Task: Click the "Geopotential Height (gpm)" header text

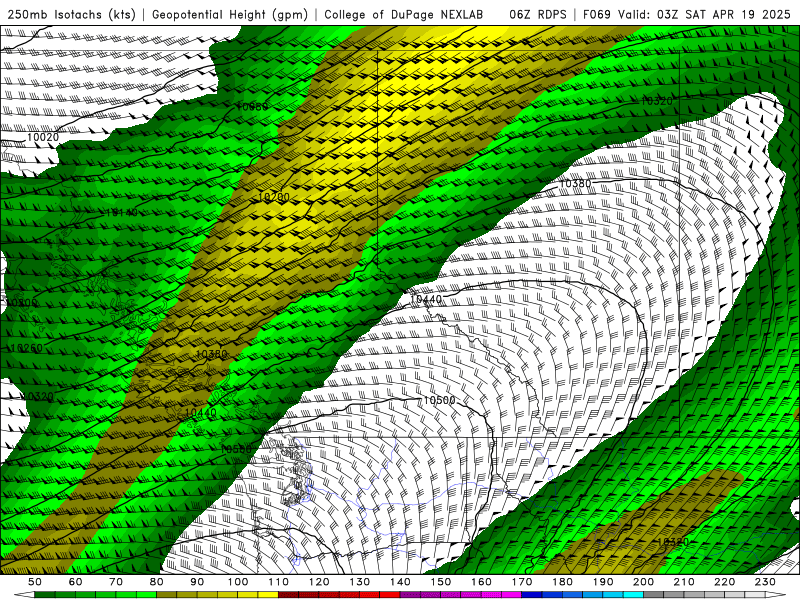Action: coord(230,15)
